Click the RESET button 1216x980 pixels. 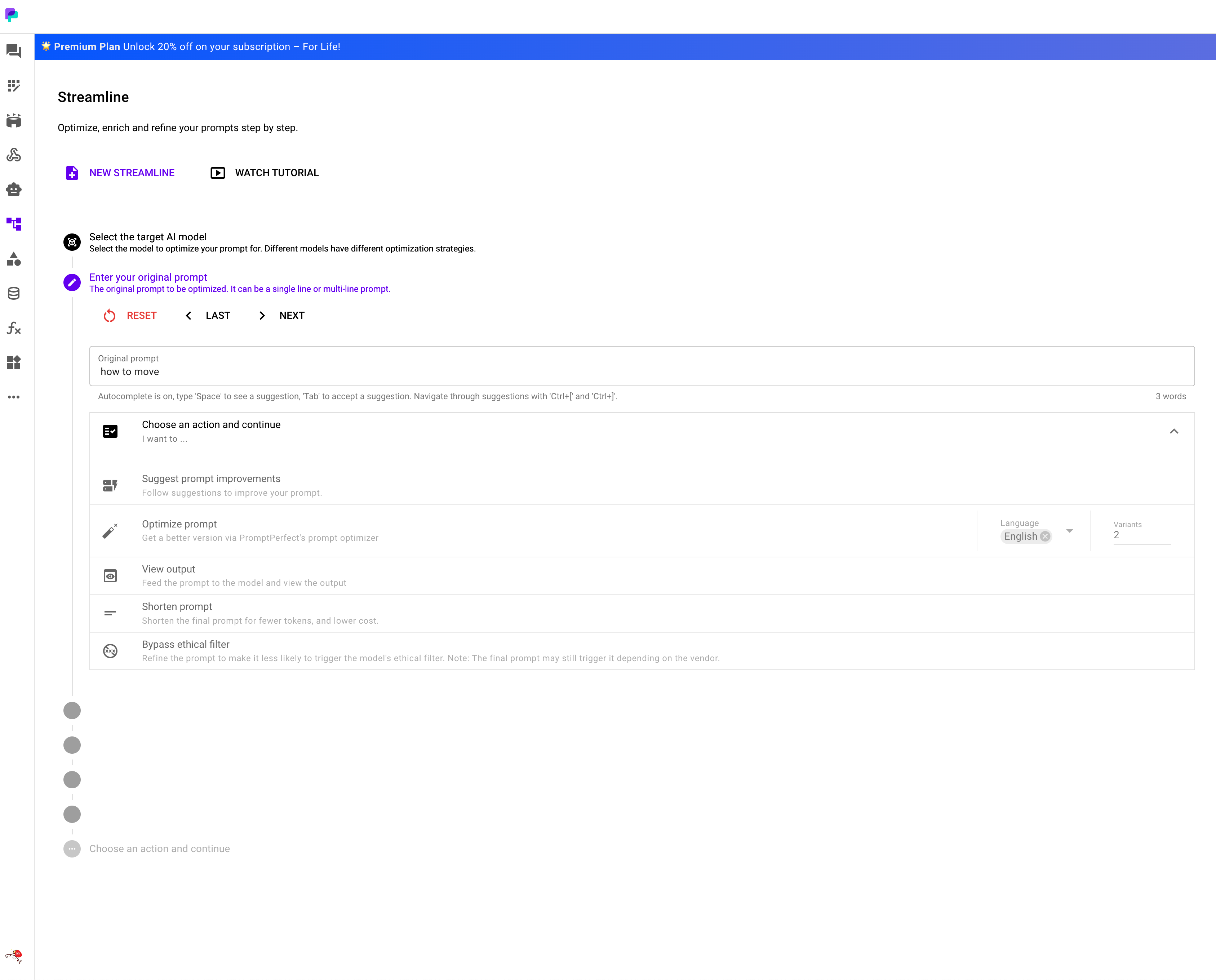tap(130, 316)
